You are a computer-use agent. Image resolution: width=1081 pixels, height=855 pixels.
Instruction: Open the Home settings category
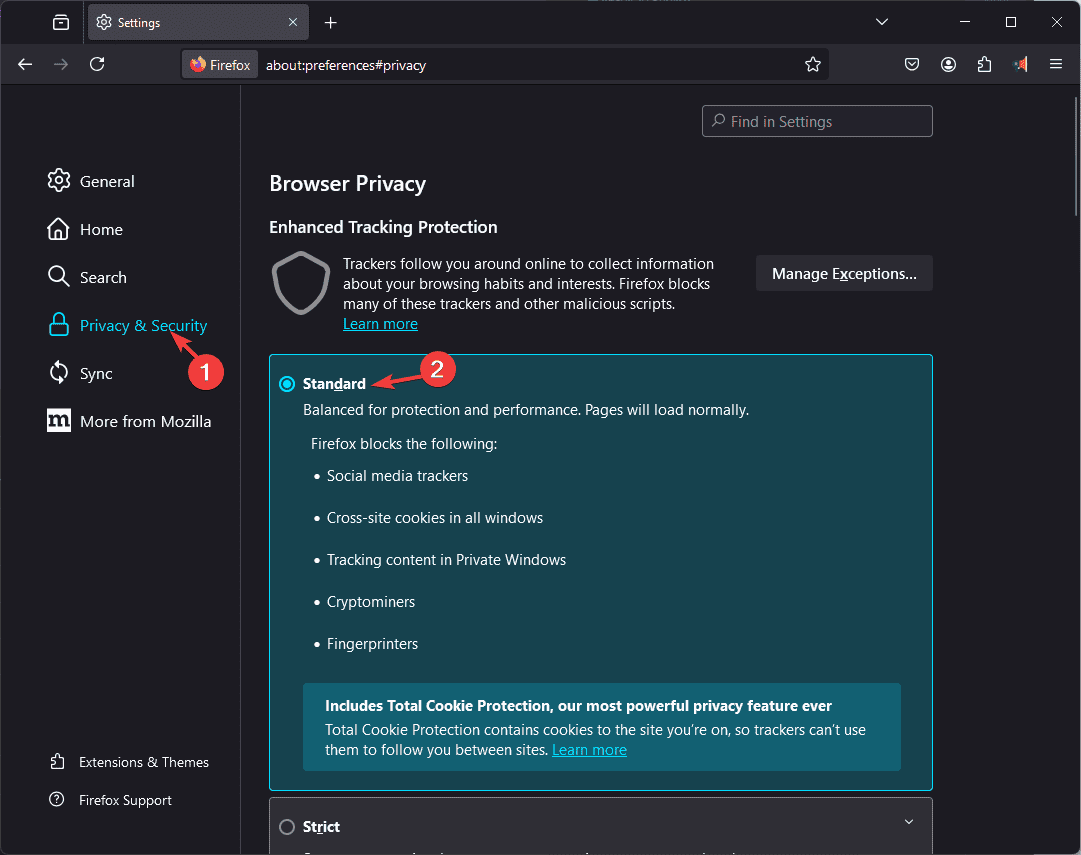click(85, 229)
